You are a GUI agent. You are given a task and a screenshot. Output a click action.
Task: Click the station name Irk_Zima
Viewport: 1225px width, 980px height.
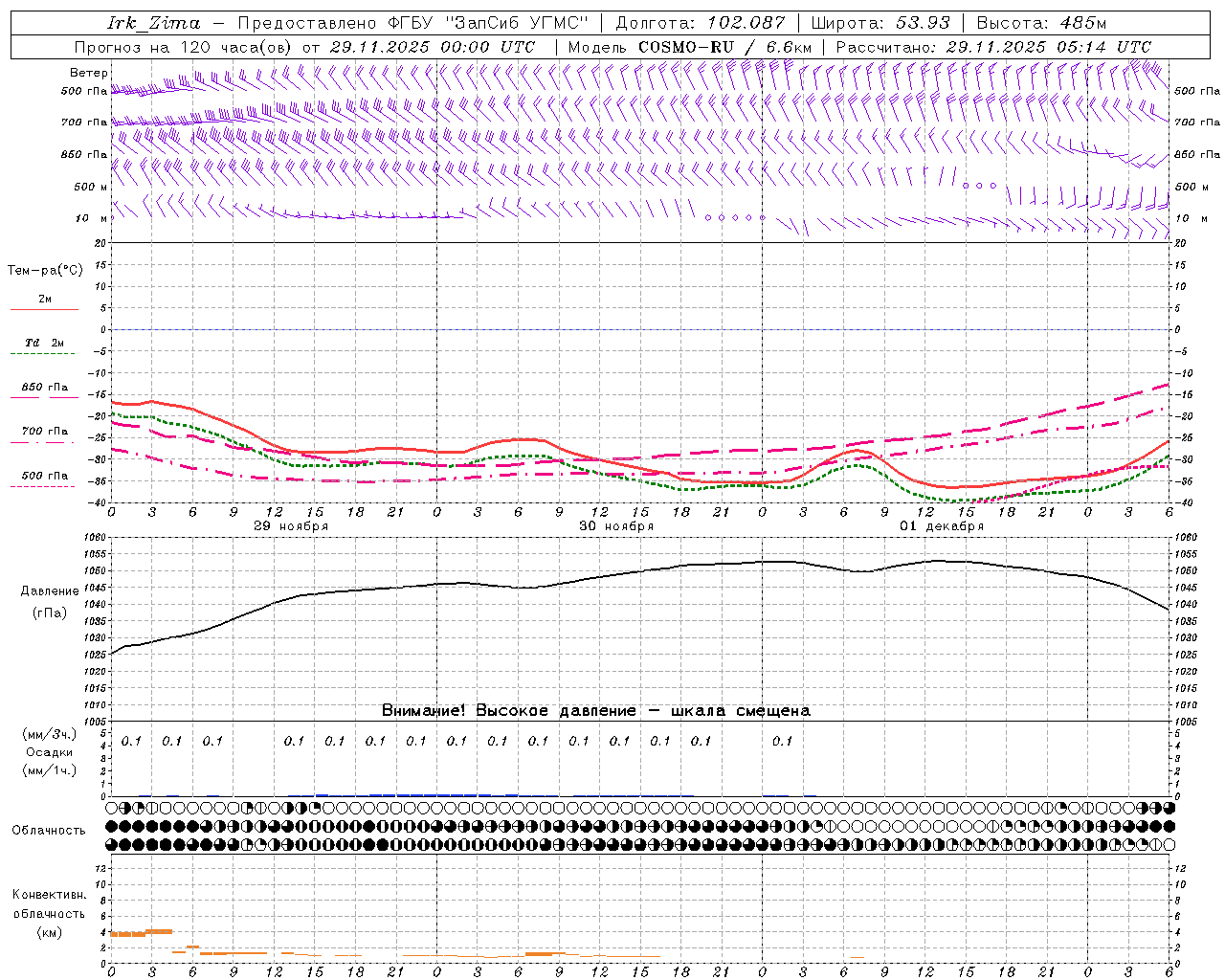[153, 23]
